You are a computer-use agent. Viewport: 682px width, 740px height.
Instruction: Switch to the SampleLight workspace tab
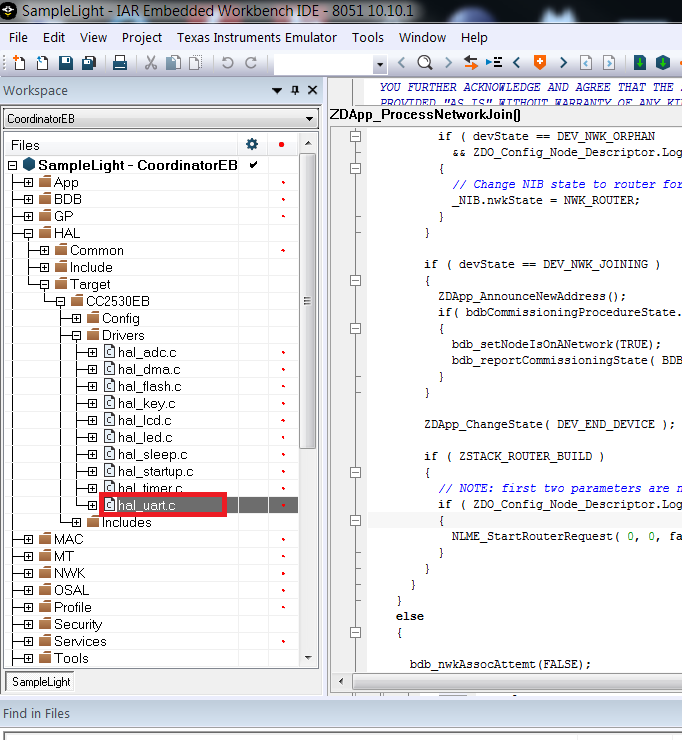click(x=41, y=681)
